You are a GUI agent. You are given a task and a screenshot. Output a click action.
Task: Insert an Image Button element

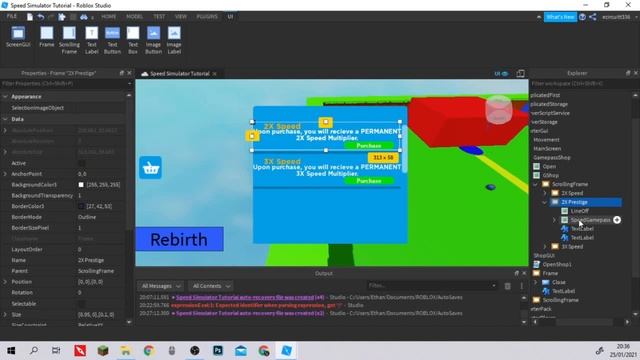153,40
